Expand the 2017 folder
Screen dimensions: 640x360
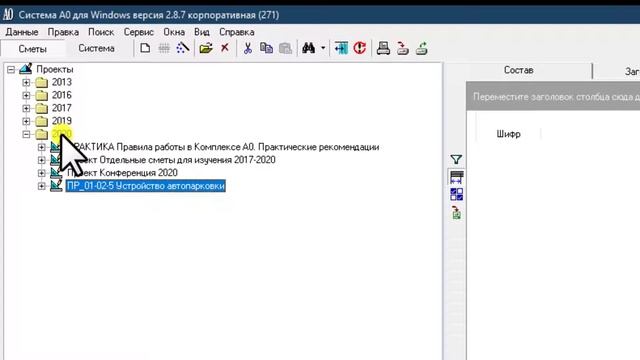point(27,108)
